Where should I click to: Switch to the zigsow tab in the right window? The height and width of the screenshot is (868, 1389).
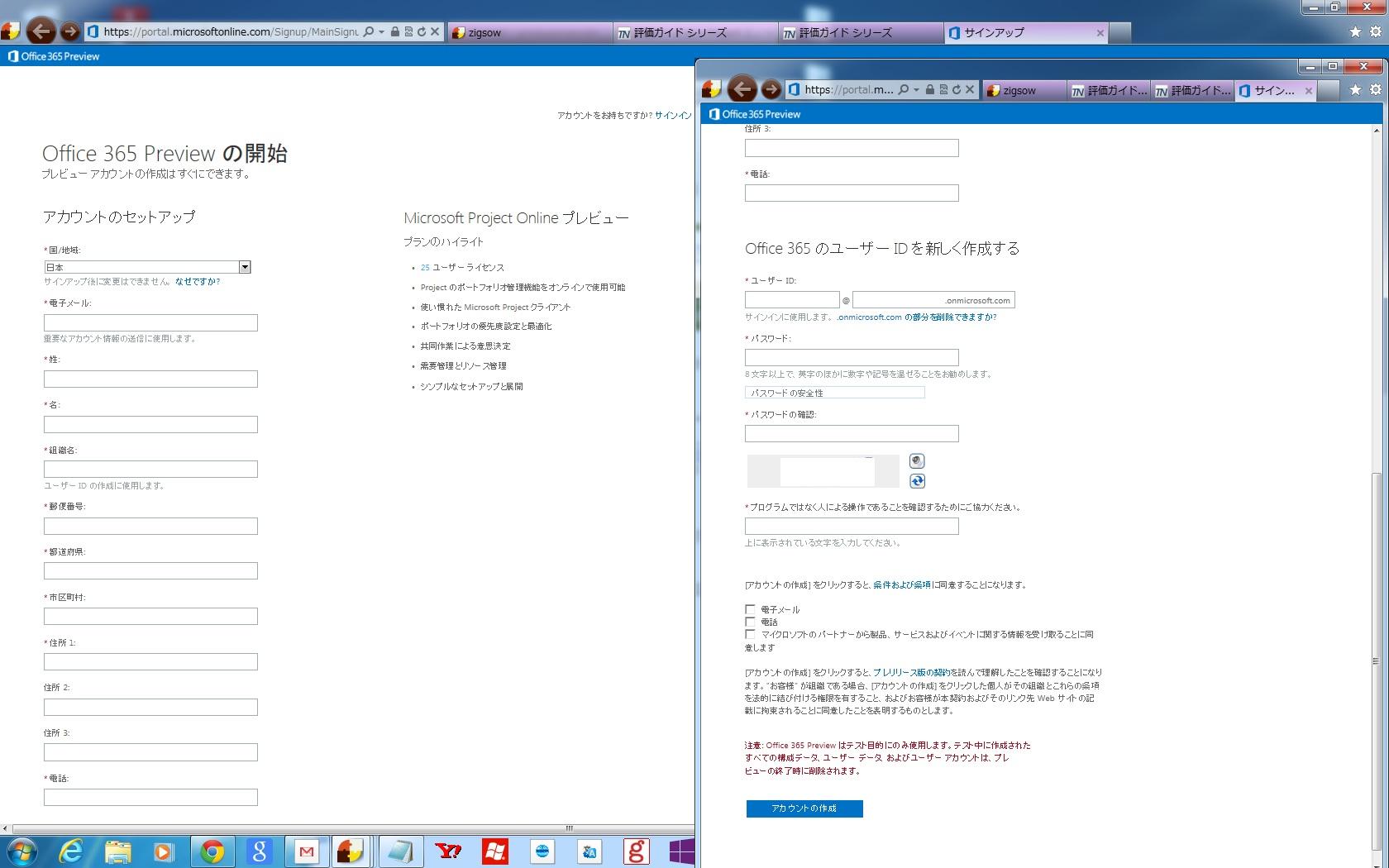point(1024,90)
